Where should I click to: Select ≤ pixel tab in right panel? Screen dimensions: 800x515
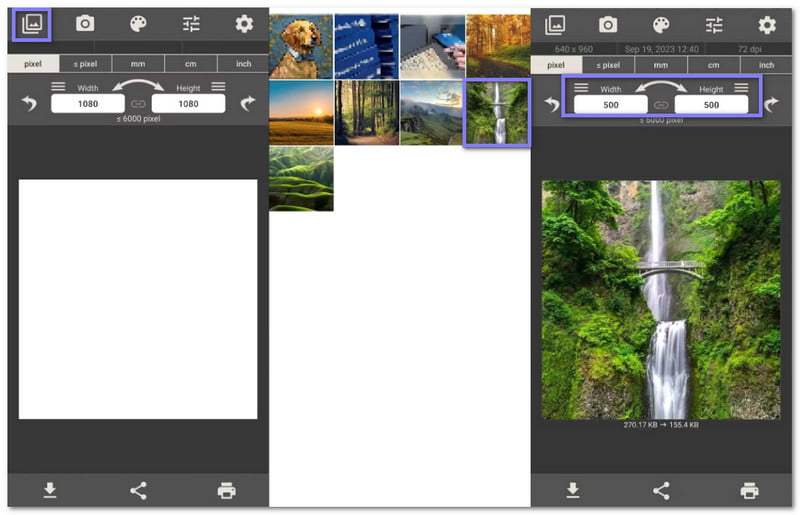coord(609,65)
